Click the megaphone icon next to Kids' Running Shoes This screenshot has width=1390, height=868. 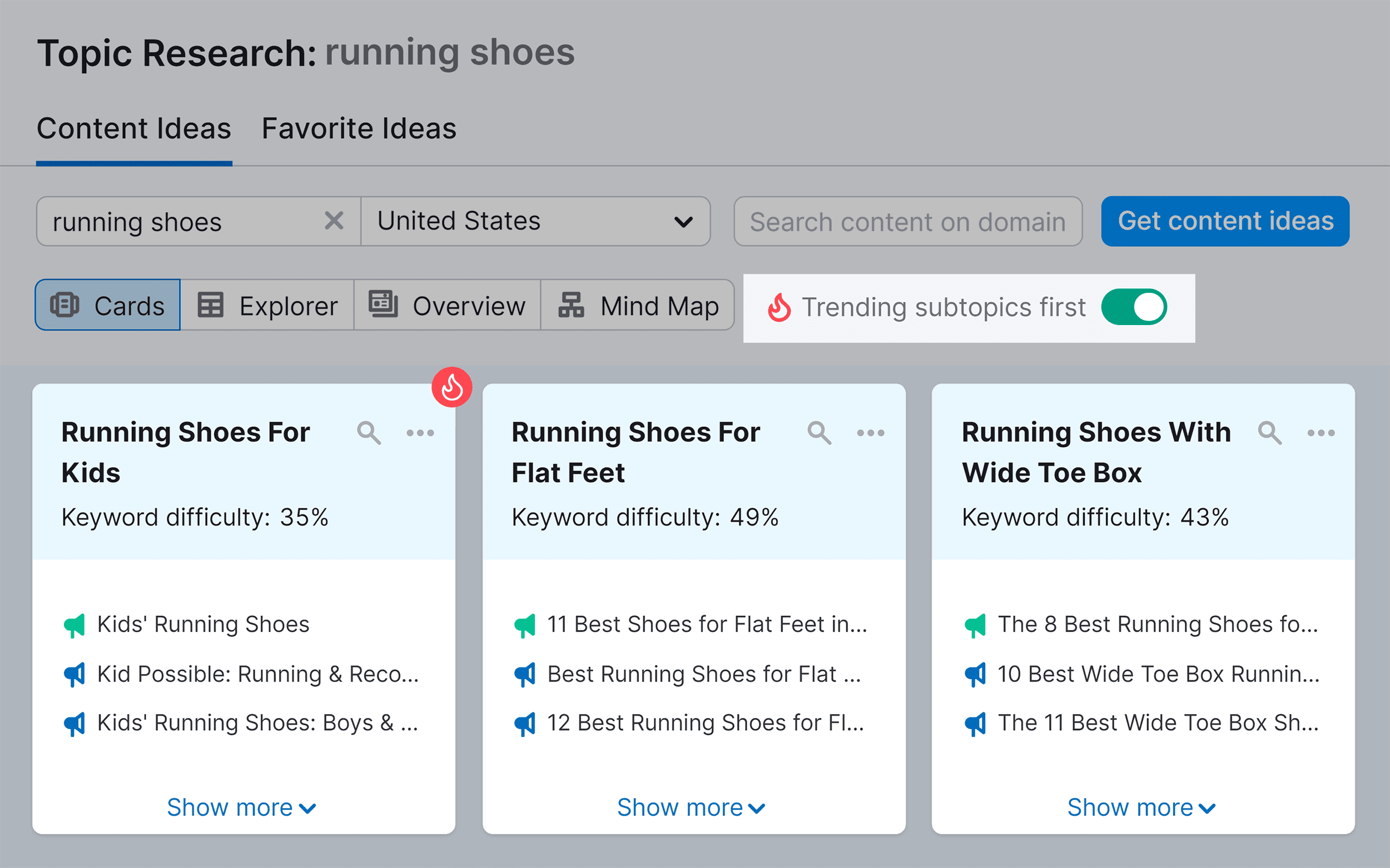[75, 624]
